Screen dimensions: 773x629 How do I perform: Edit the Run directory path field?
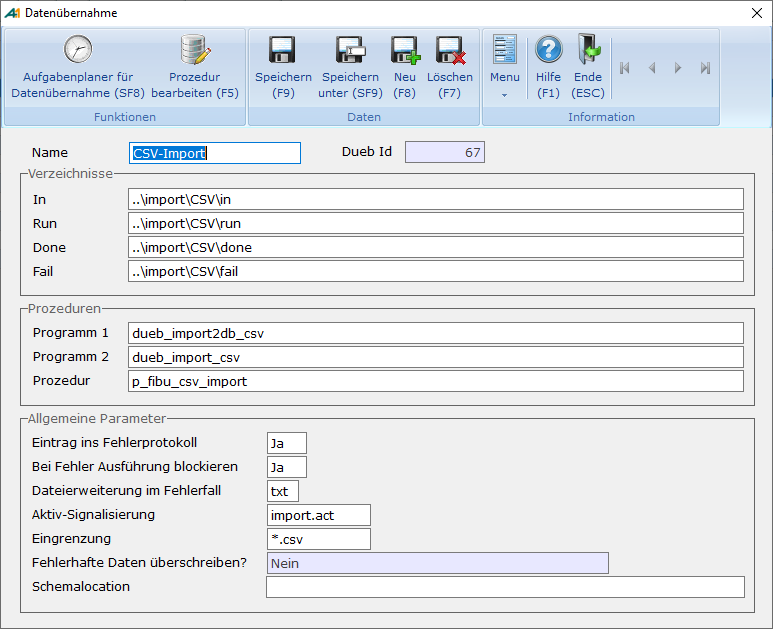[x=436, y=223]
